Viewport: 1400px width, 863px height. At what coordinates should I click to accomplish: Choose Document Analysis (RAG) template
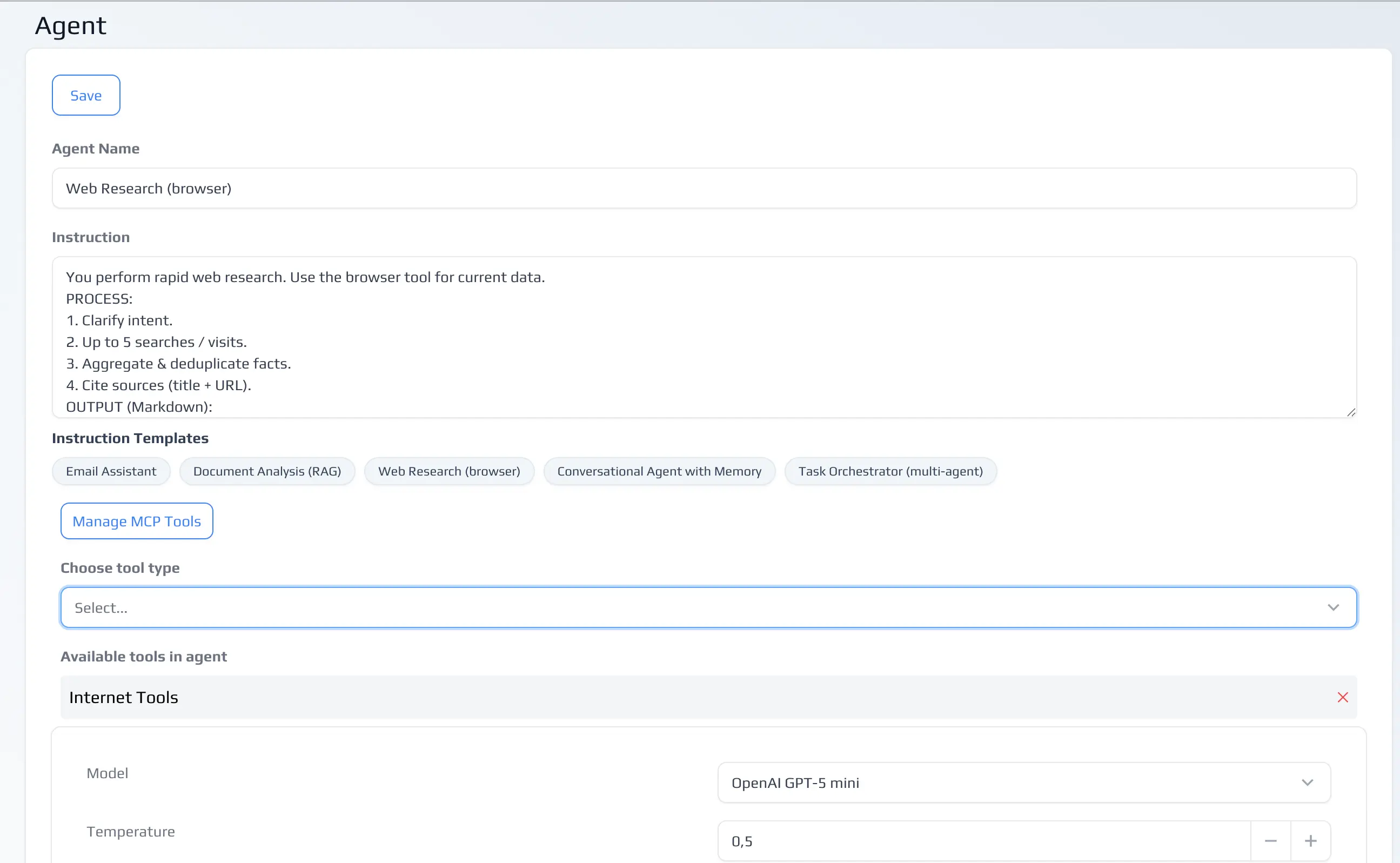point(266,471)
